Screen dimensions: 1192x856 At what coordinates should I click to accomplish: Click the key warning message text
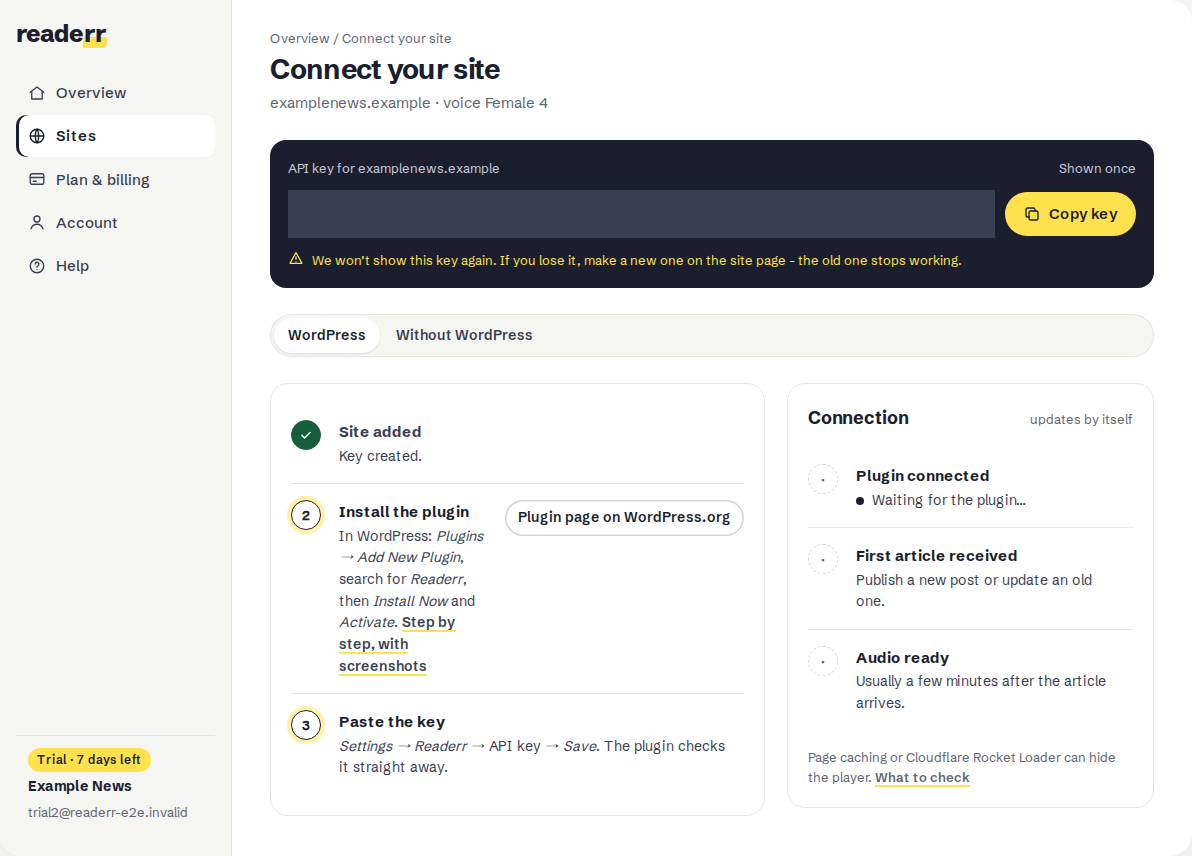[636, 261]
